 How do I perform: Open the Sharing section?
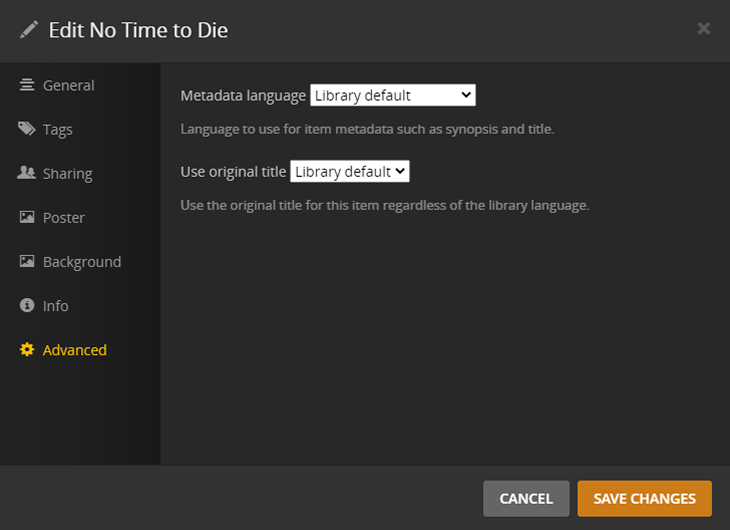pos(55,174)
